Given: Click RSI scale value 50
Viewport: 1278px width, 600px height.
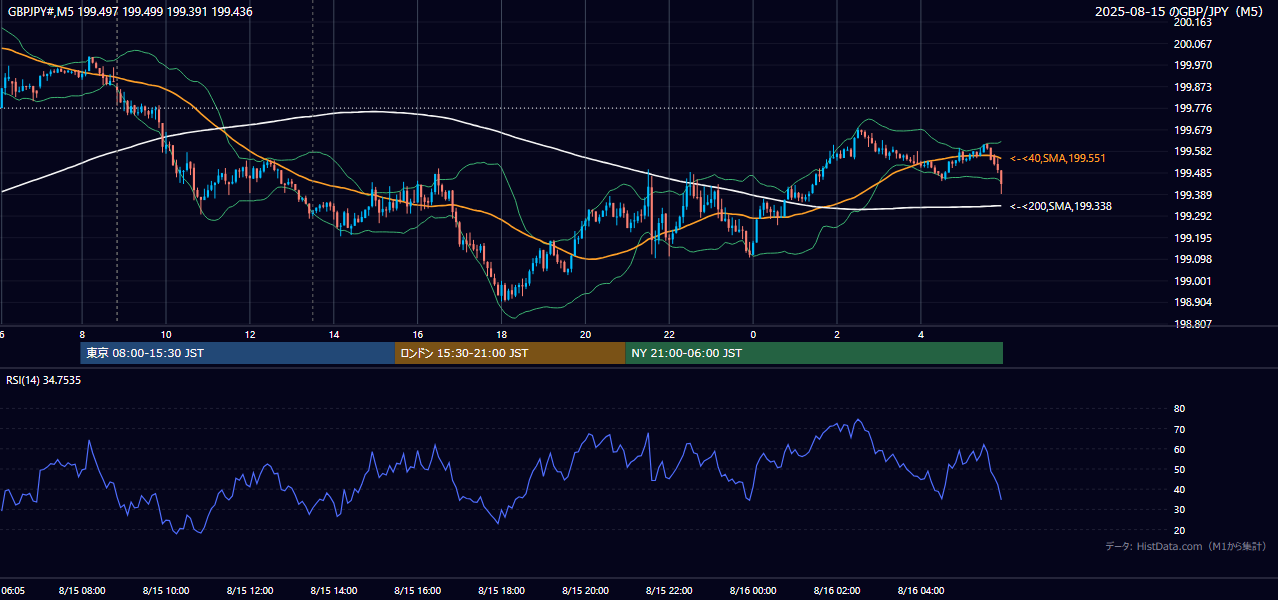Looking at the screenshot, I should pyautogui.click(x=1179, y=469).
